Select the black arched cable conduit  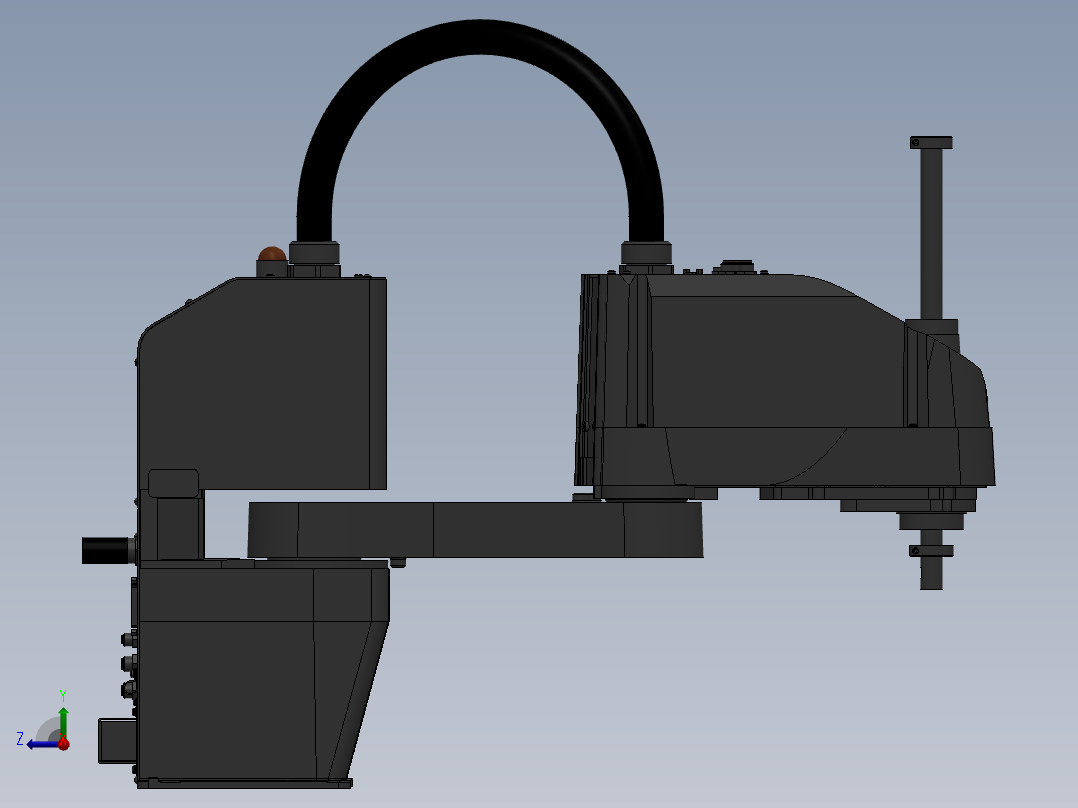pos(480,131)
